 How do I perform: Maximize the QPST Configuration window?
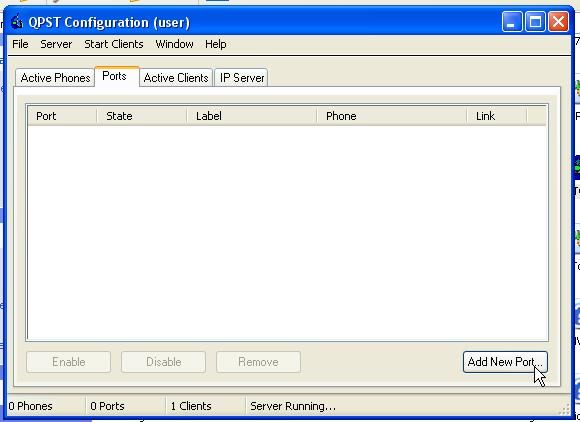[x=535, y=21]
